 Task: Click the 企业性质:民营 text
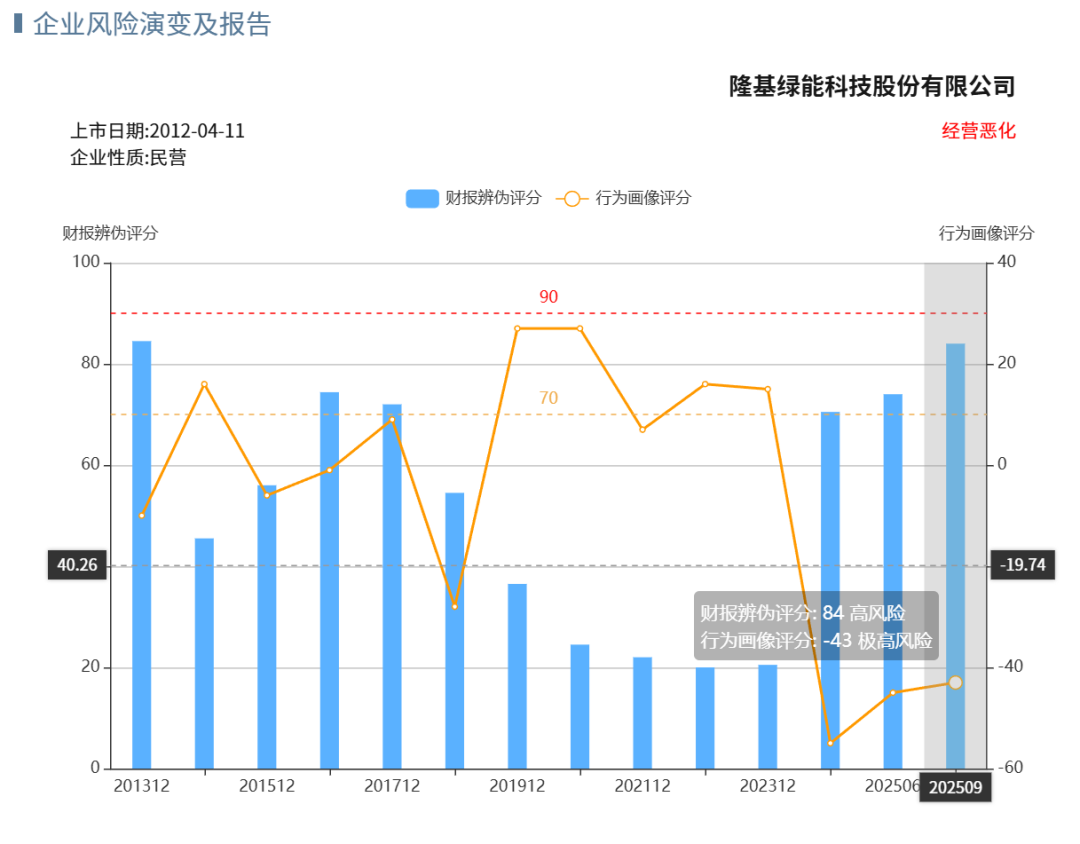tap(128, 158)
